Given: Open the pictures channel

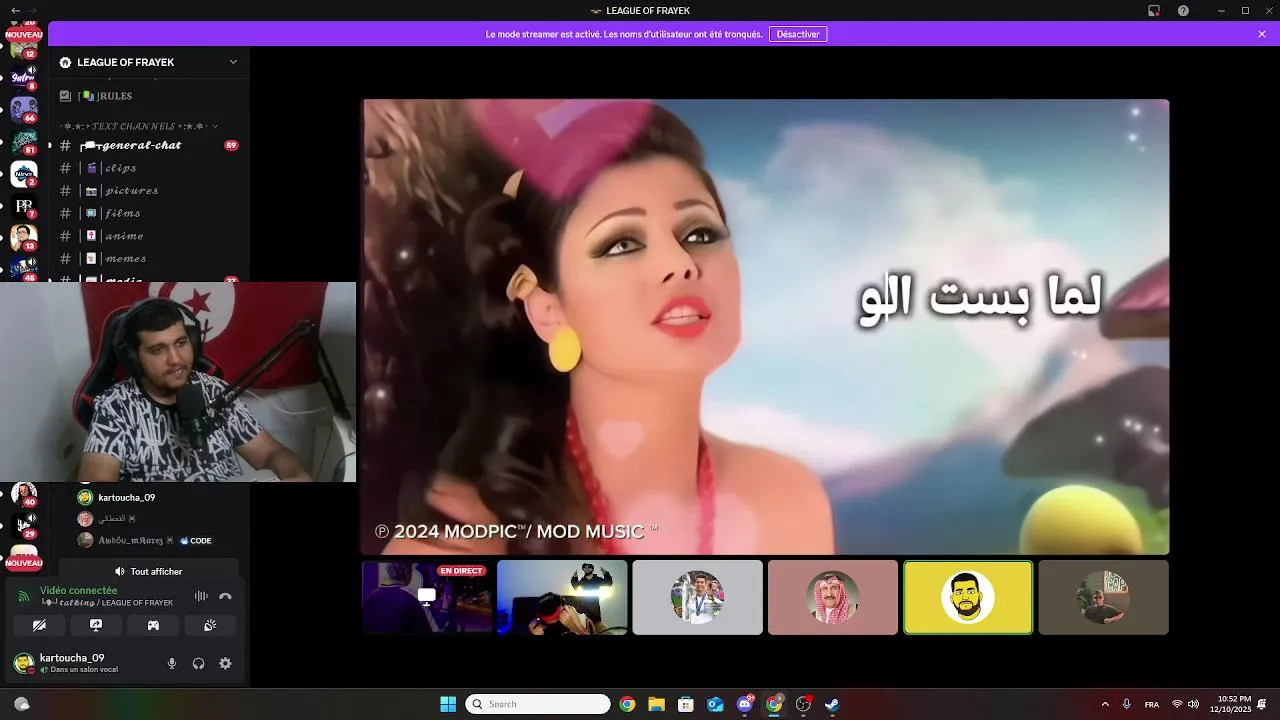Looking at the screenshot, I should (149, 190).
